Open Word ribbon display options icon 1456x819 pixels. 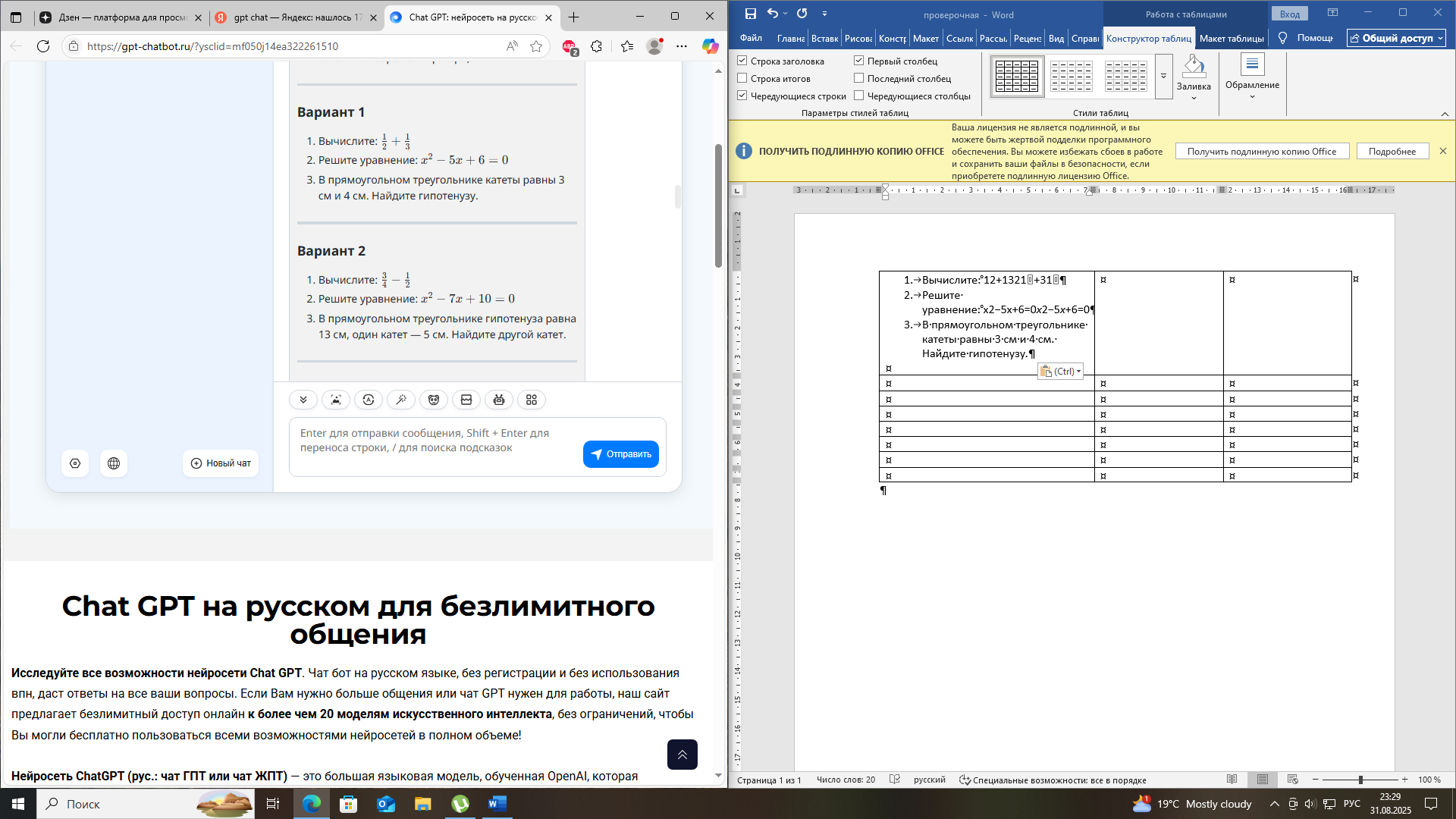click(1332, 13)
